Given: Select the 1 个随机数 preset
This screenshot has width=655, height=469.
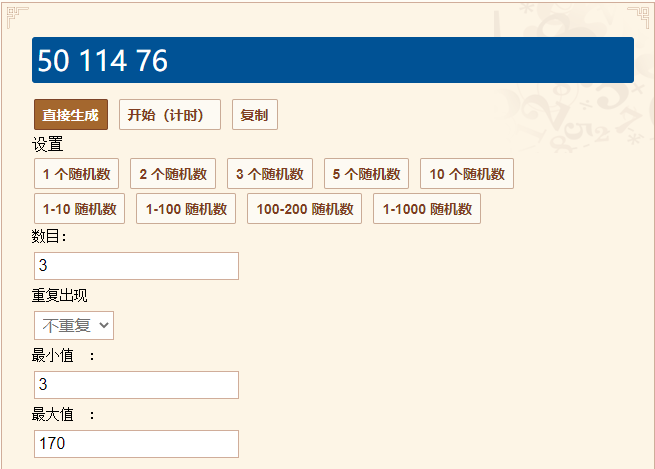Looking at the screenshot, I should click(76, 173).
